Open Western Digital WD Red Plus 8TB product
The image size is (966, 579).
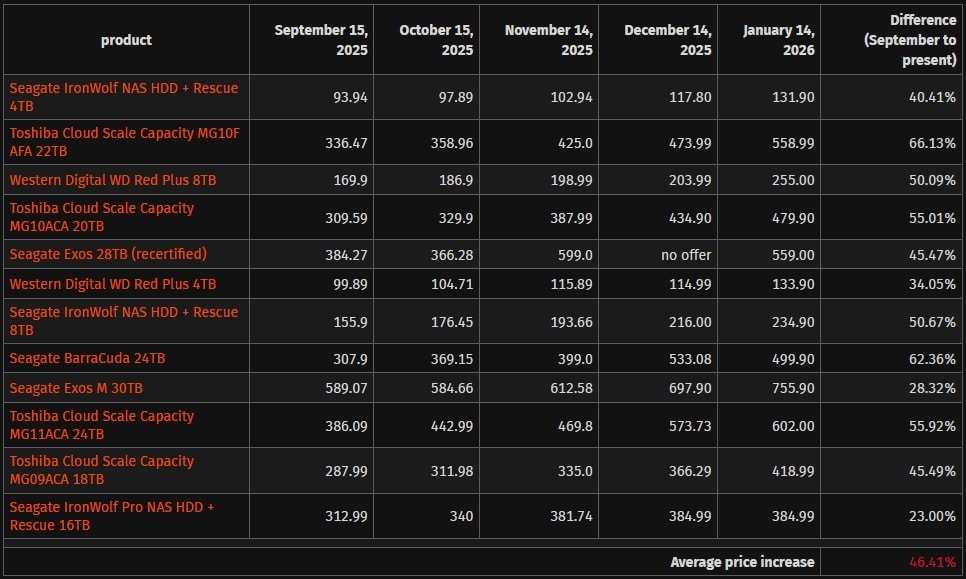click(112, 180)
